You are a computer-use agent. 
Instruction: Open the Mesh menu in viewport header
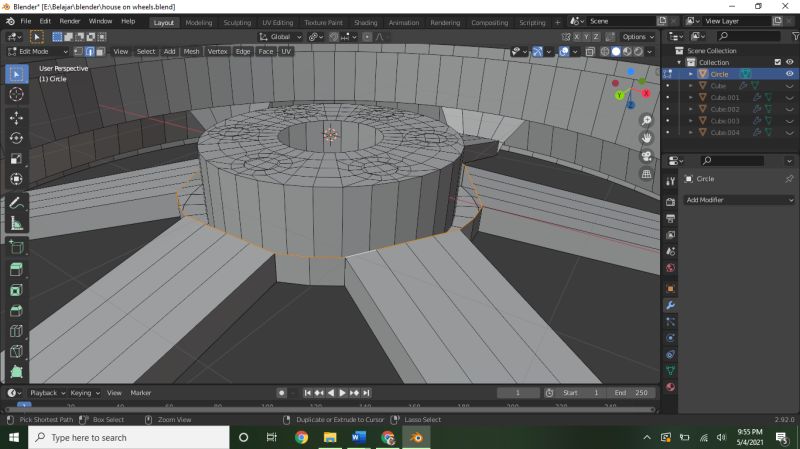191,52
